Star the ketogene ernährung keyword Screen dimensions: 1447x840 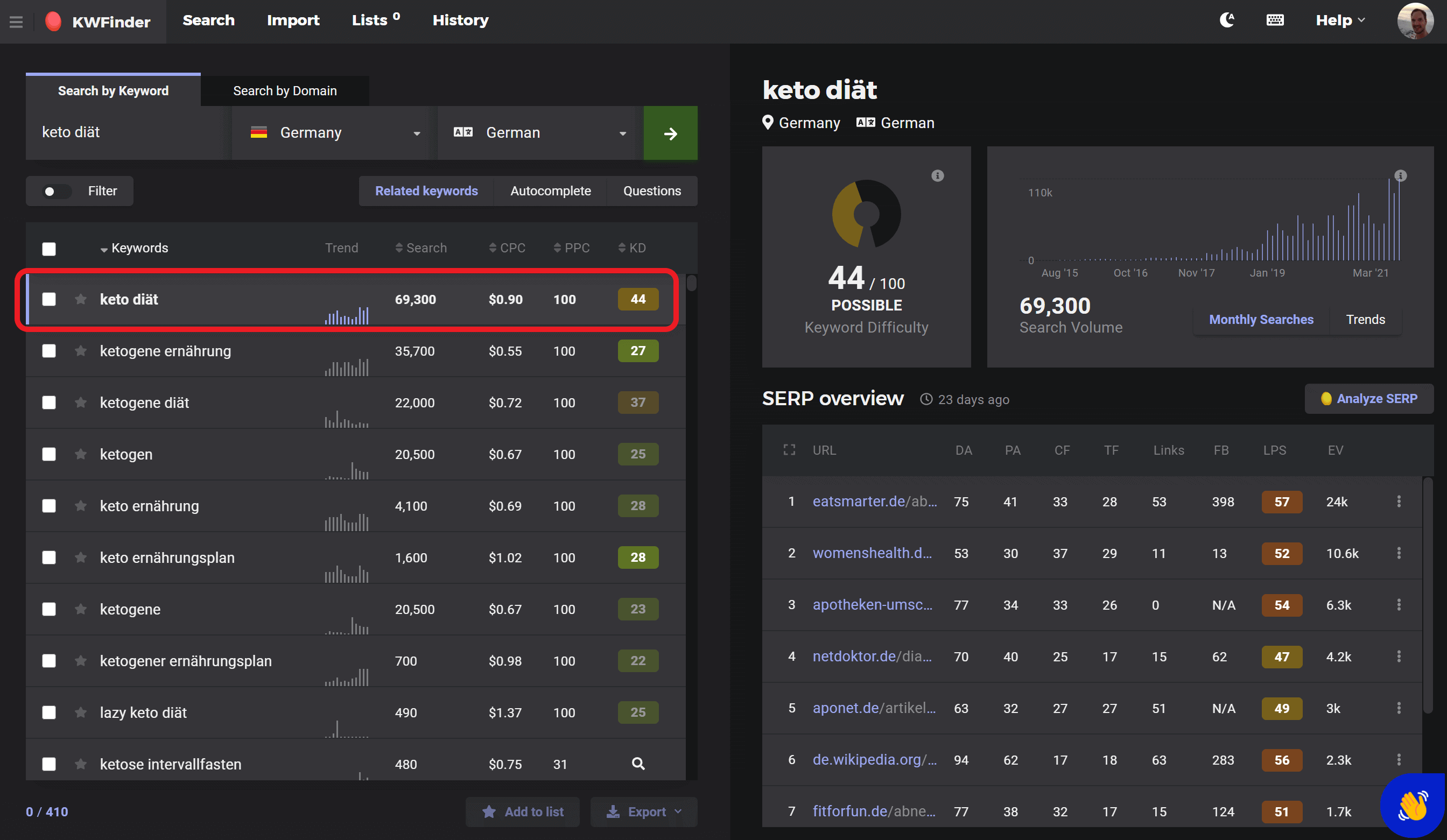click(x=80, y=351)
